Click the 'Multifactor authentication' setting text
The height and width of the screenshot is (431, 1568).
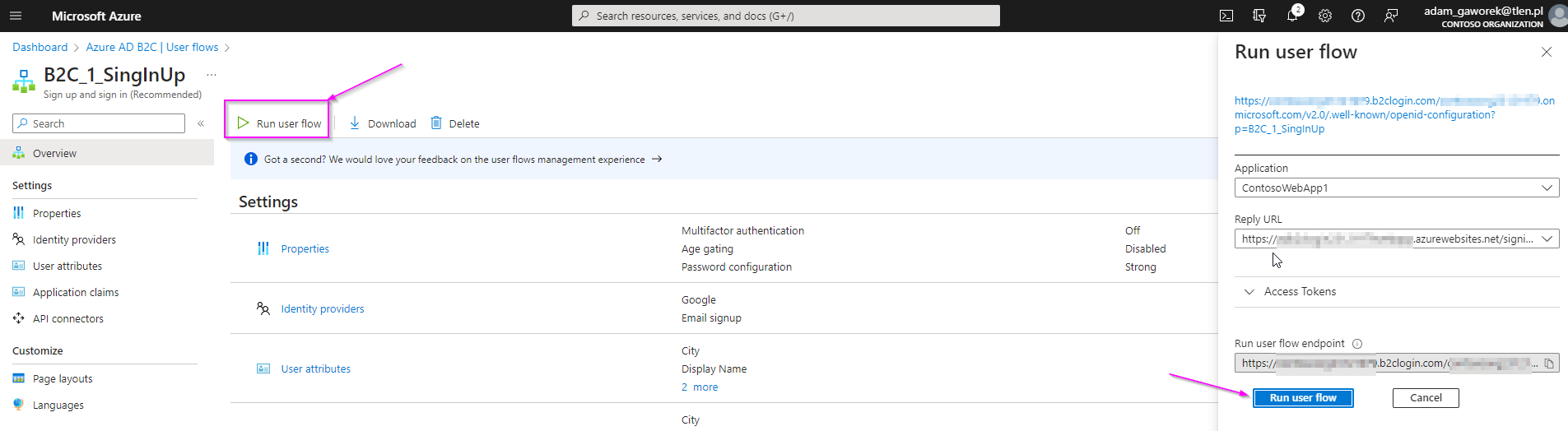742,231
